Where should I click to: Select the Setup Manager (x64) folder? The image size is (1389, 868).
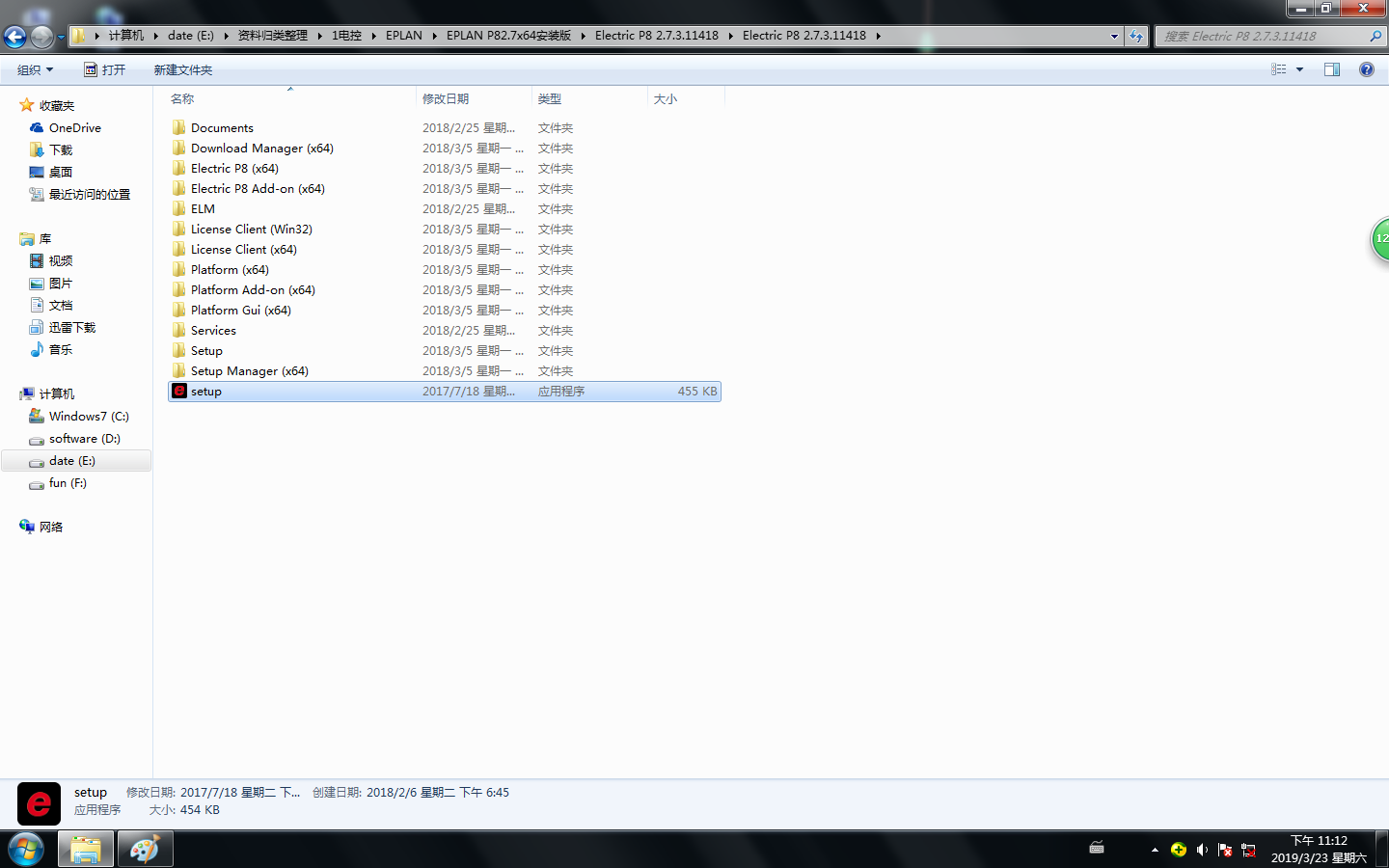click(x=249, y=371)
